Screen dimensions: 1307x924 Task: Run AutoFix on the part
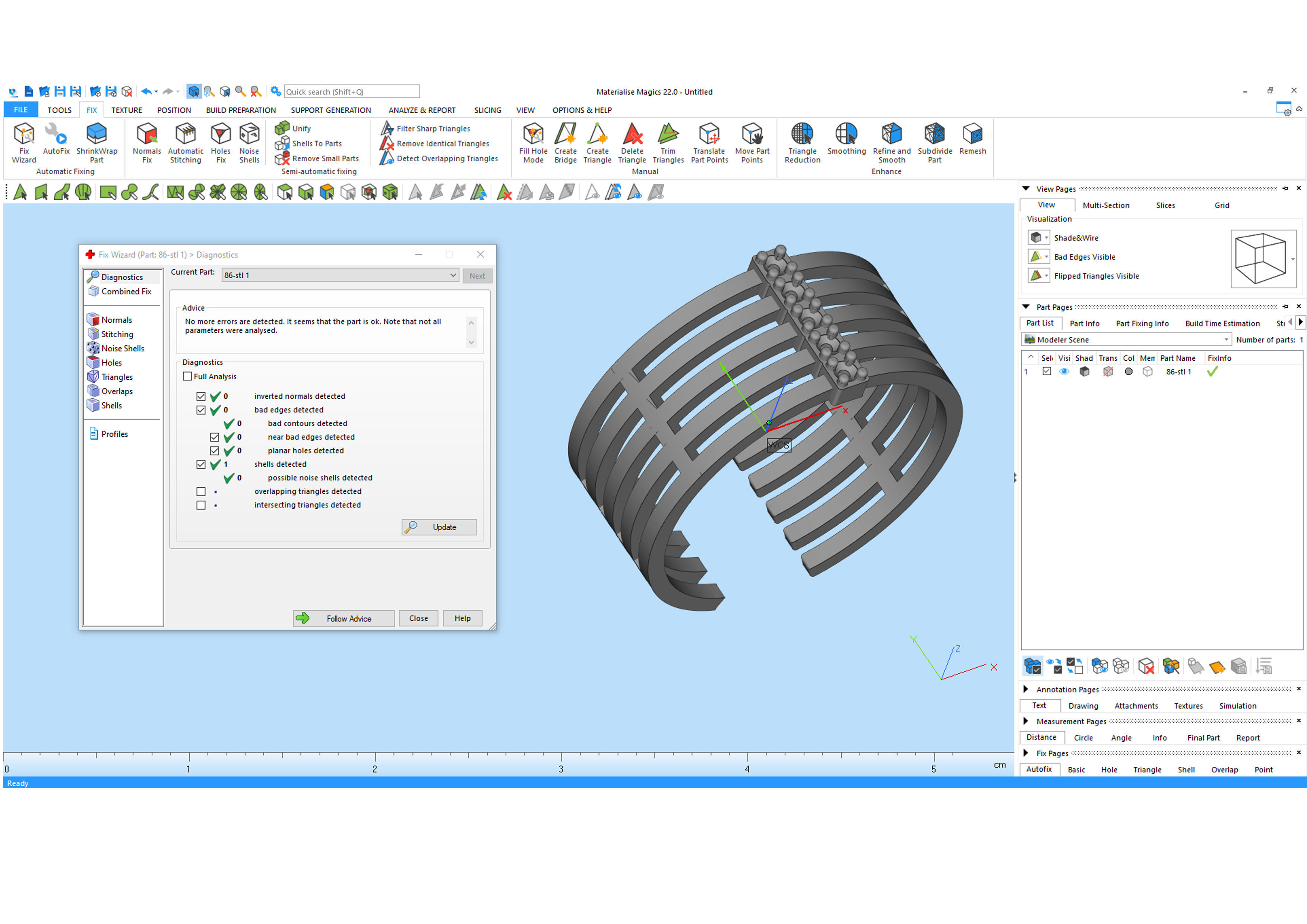tap(56, 138)
